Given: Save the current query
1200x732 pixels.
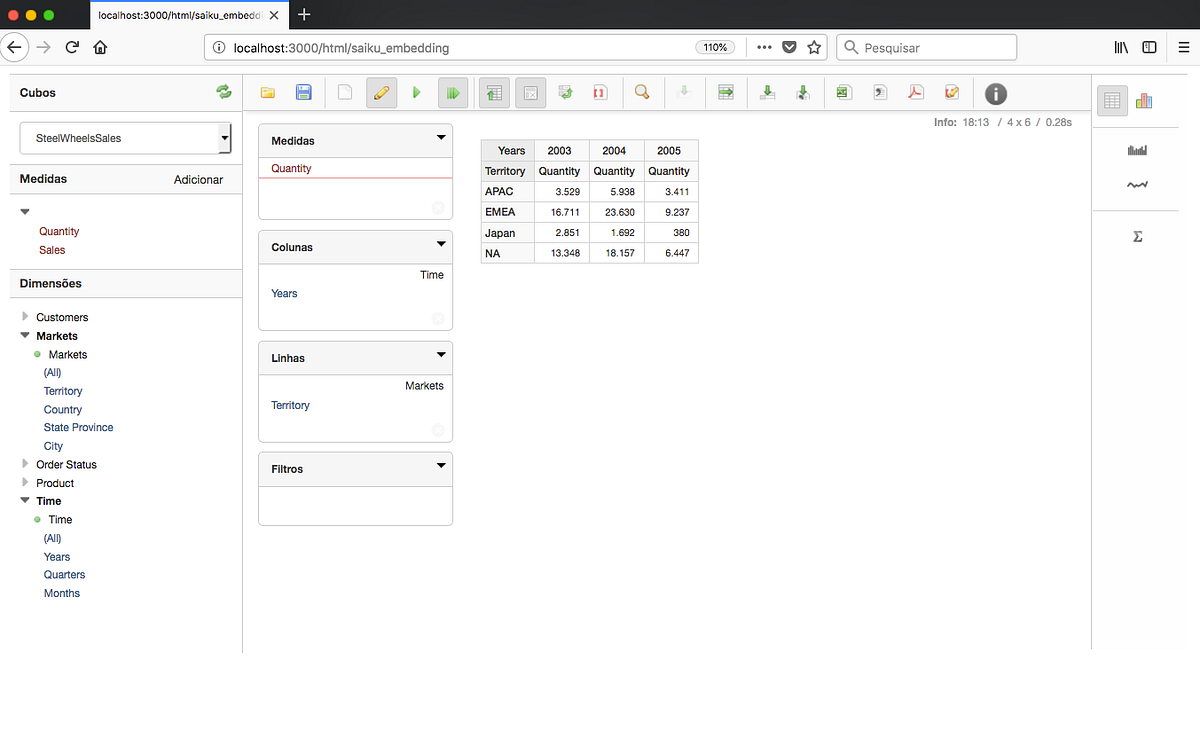Looking at the screenshot, I should [x=303, y=91].
